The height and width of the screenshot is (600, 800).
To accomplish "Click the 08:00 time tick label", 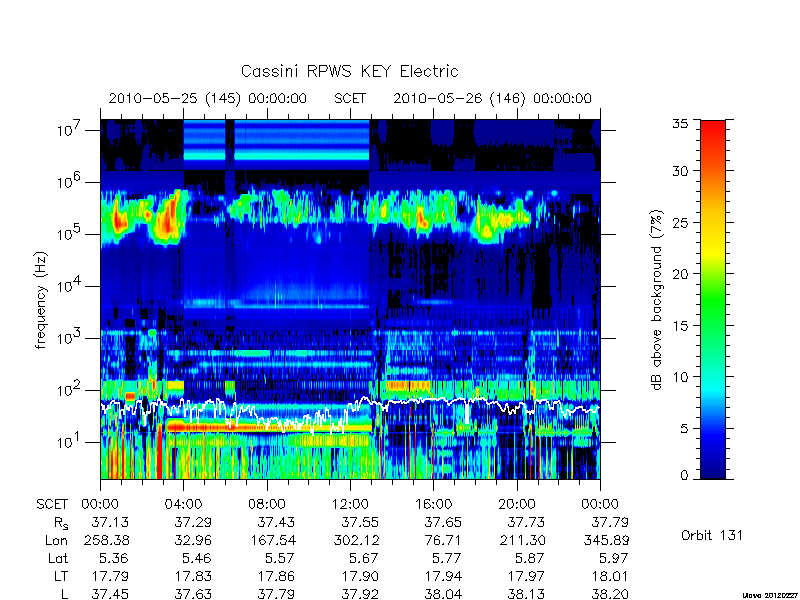I will coord(267,504).
